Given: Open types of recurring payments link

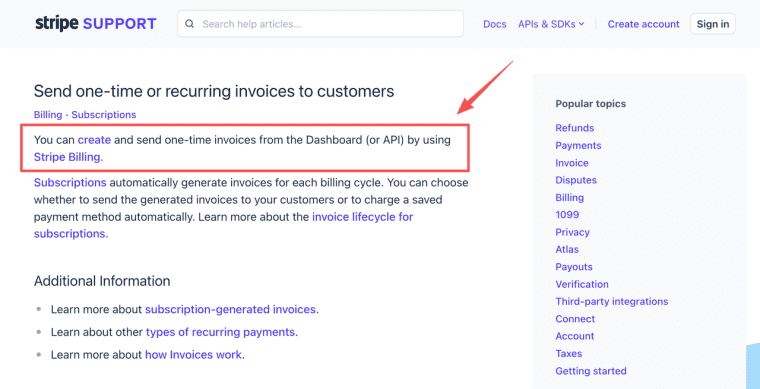Looking at the screenshot, I should pos(221,332).
